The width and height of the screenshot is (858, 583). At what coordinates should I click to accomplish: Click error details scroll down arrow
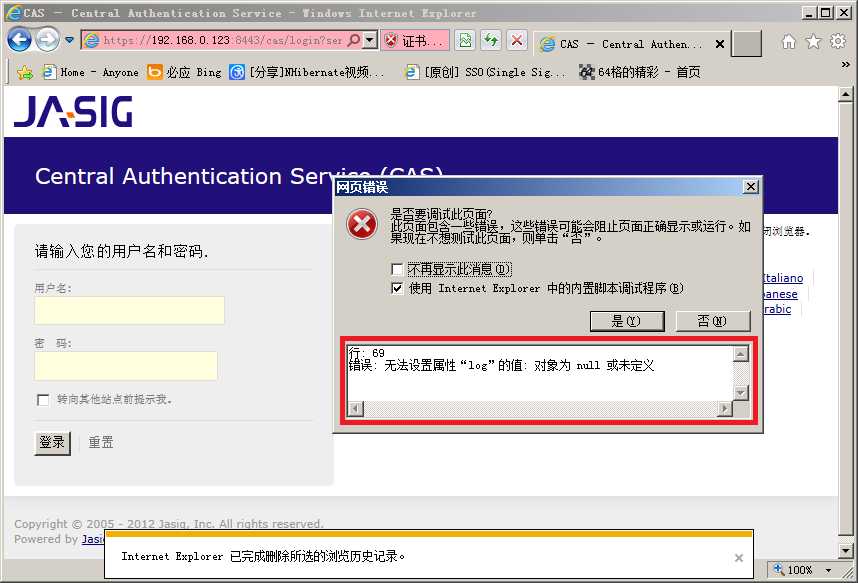click(740, 393)
